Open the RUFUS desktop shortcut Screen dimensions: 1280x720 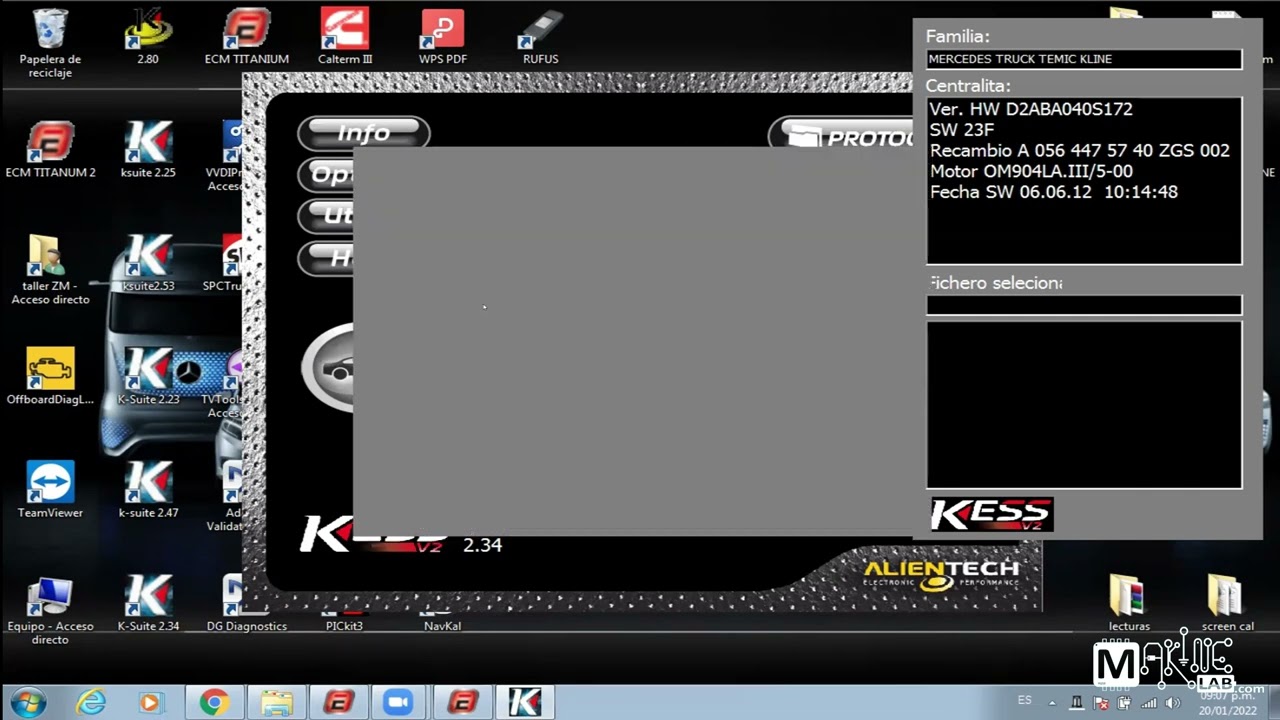coord(541,36)
